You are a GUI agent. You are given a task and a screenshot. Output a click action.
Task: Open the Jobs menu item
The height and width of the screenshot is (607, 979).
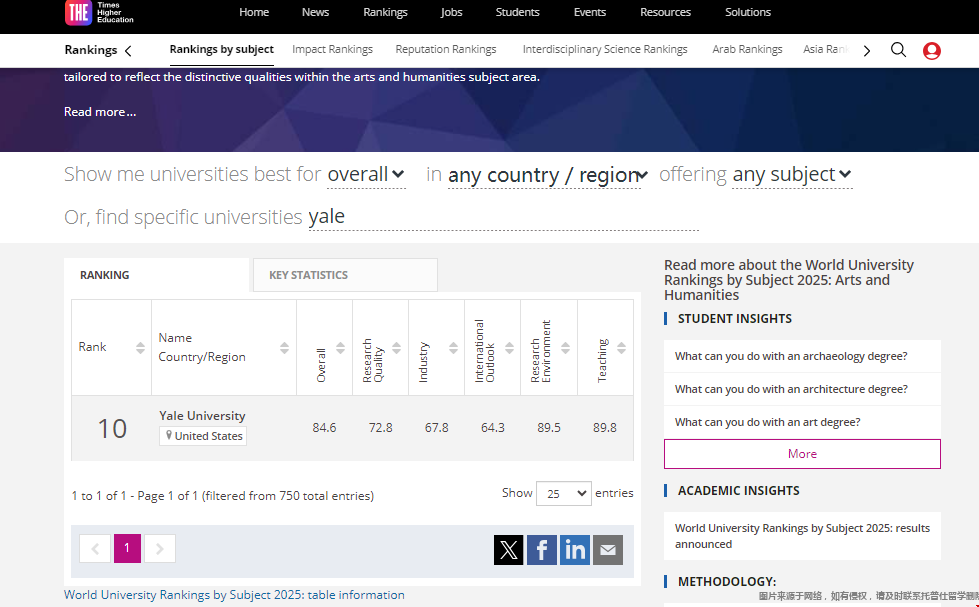(x=451, y=12)
